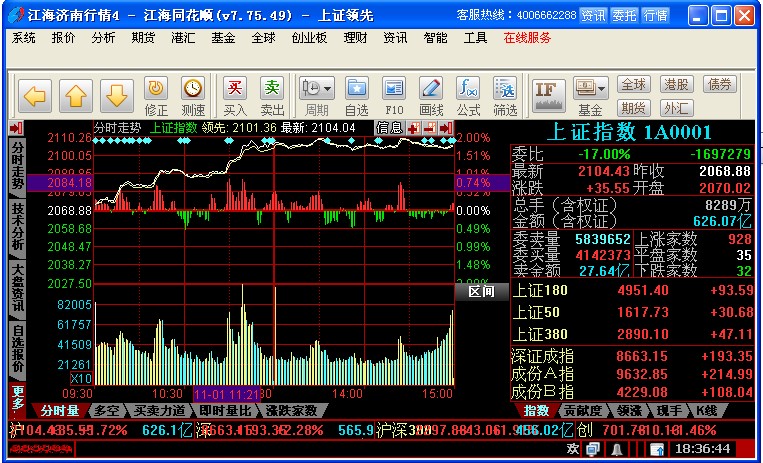763x463 pixels.
Task: Click the red plus icon beside 信息
Action: [x=414, y=128]
